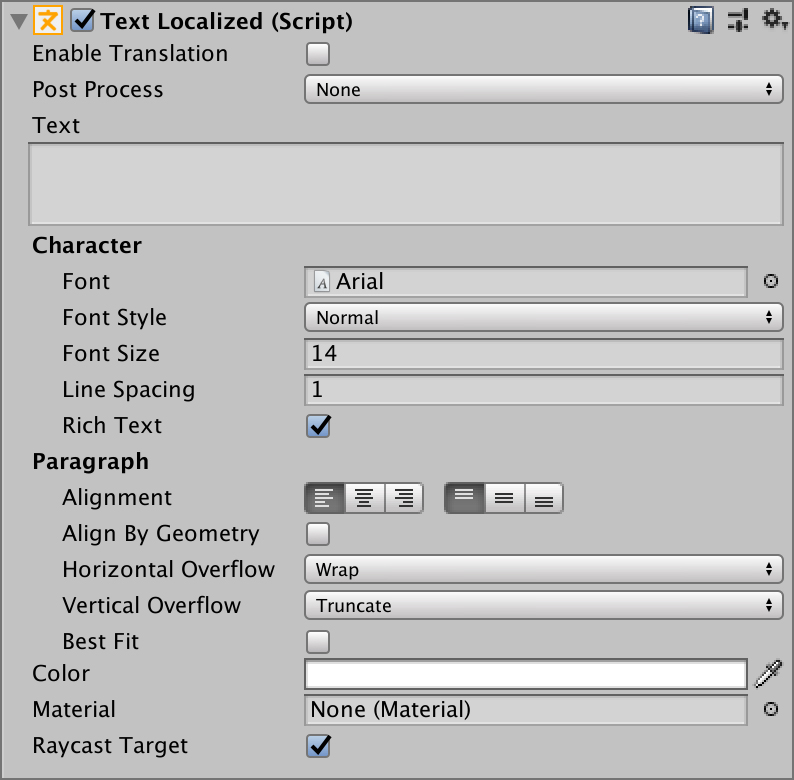Uncheck the Rich Text checkbox
The image size is (794, 780).
coord(318,425)
